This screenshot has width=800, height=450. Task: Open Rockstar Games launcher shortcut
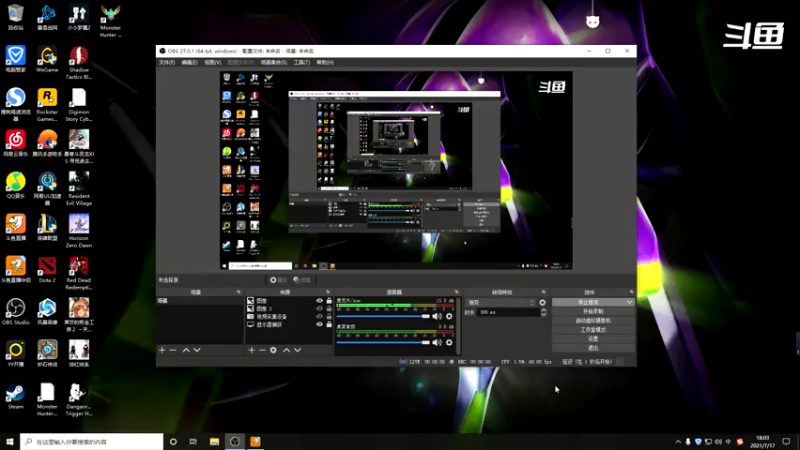(47, 105)
